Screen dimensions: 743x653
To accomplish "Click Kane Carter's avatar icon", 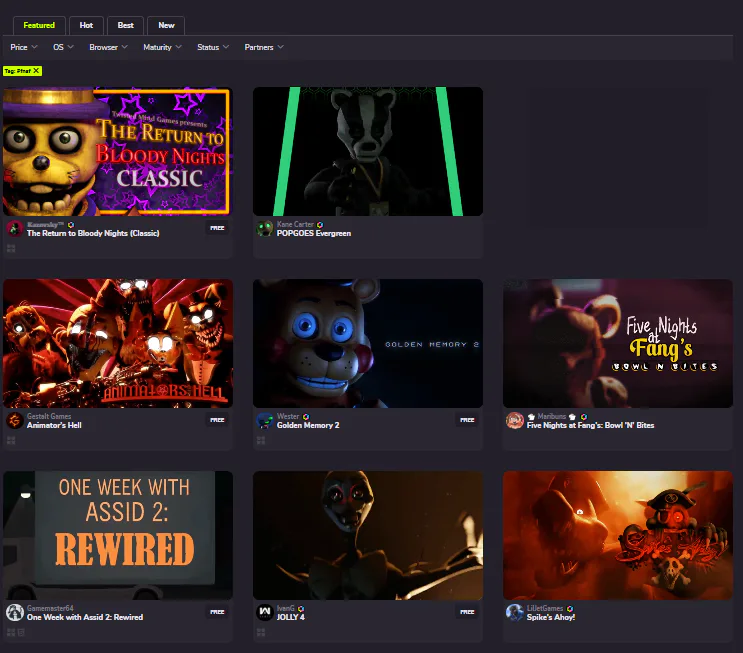I will (265, 229).
